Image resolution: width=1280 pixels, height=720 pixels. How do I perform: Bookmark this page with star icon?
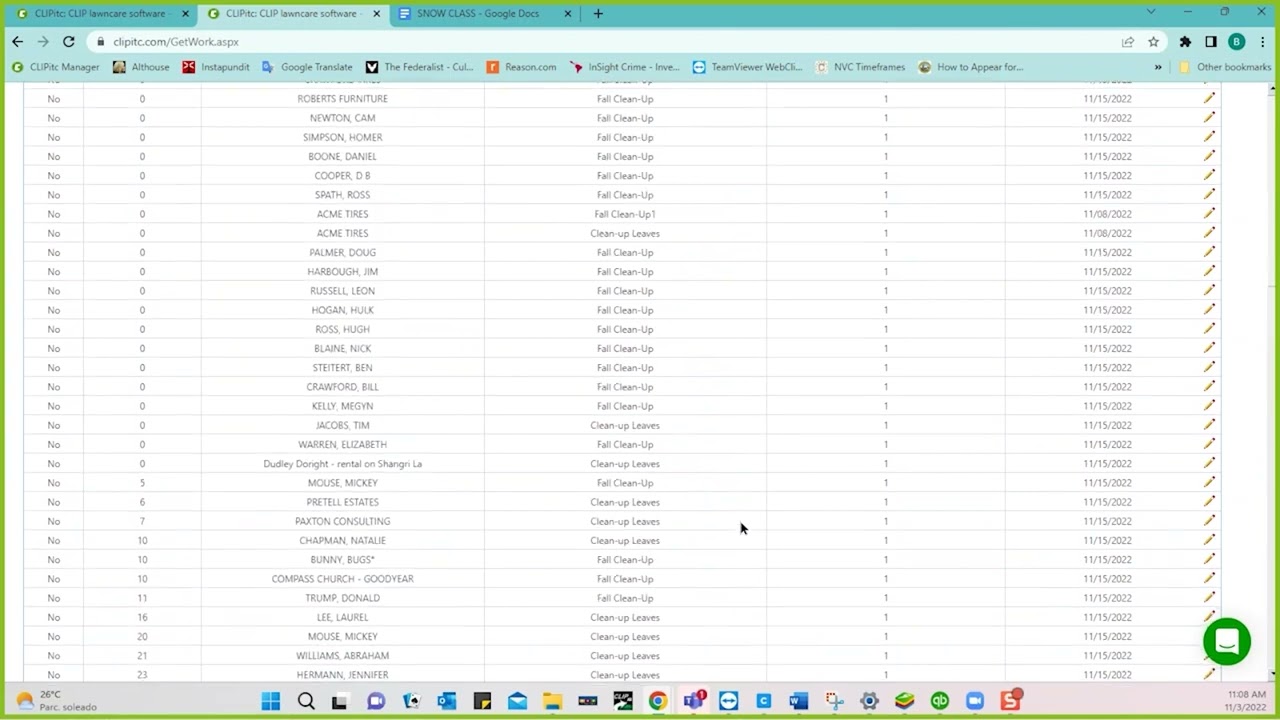1153,41
